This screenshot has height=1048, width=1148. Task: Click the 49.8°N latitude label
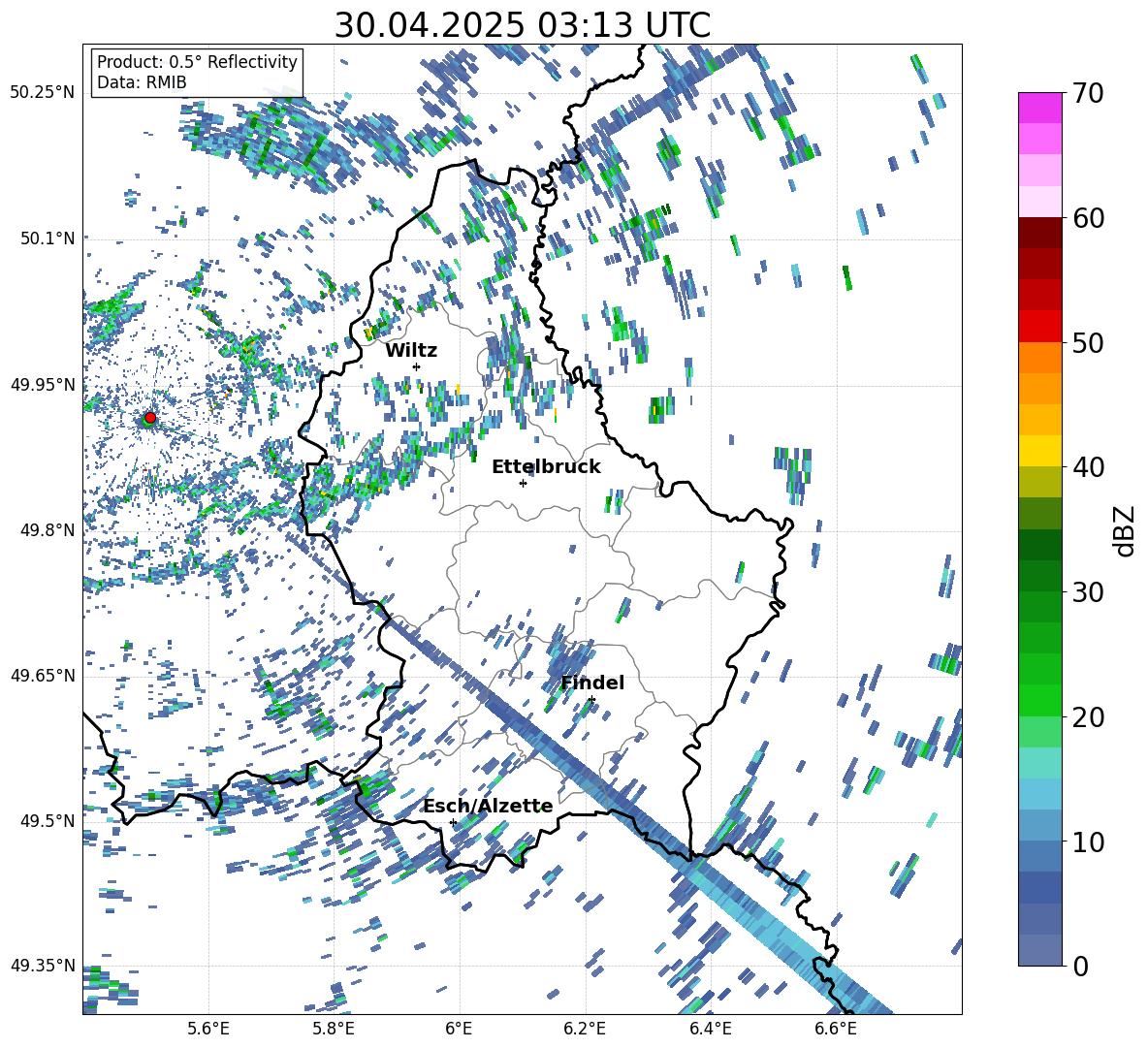(48, 530)
